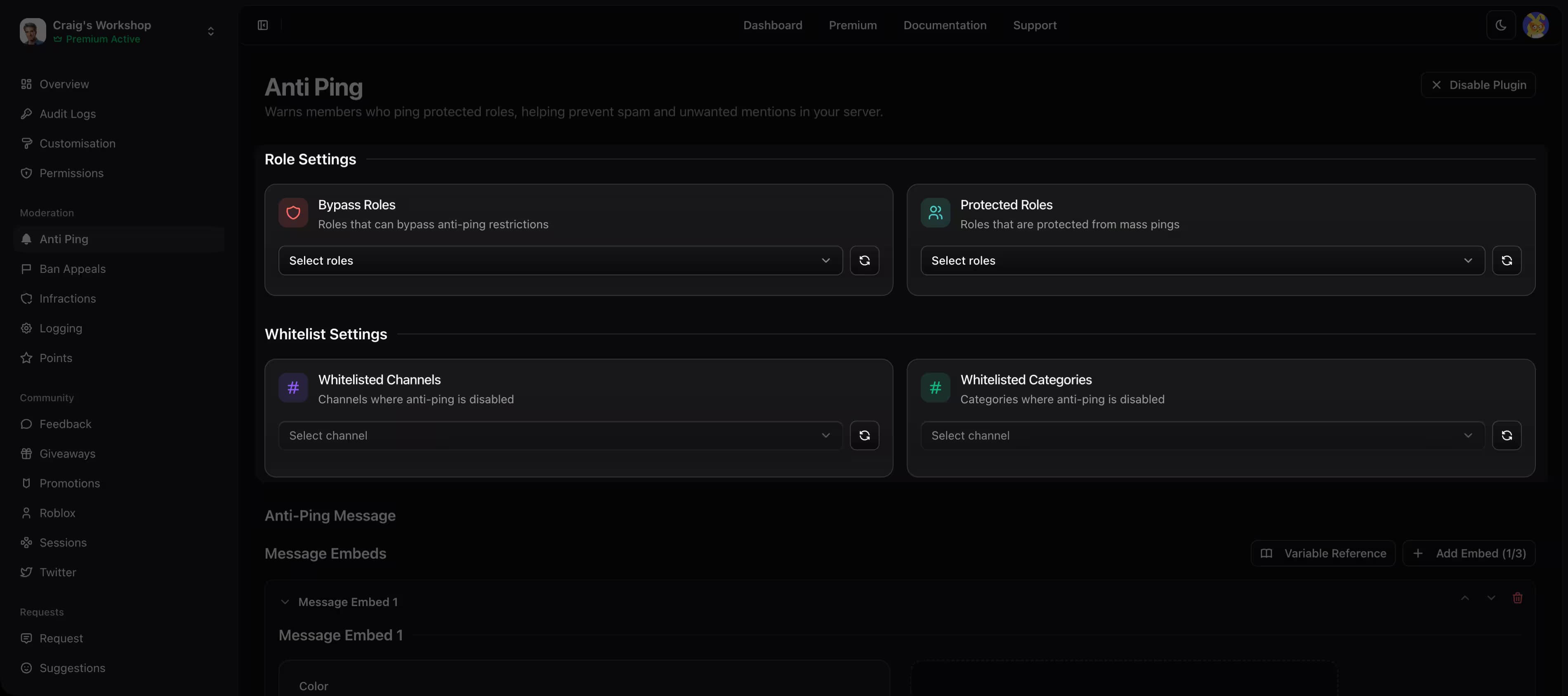
Task: Collapse Message Embed 1 section
Action: click(285, 602)
